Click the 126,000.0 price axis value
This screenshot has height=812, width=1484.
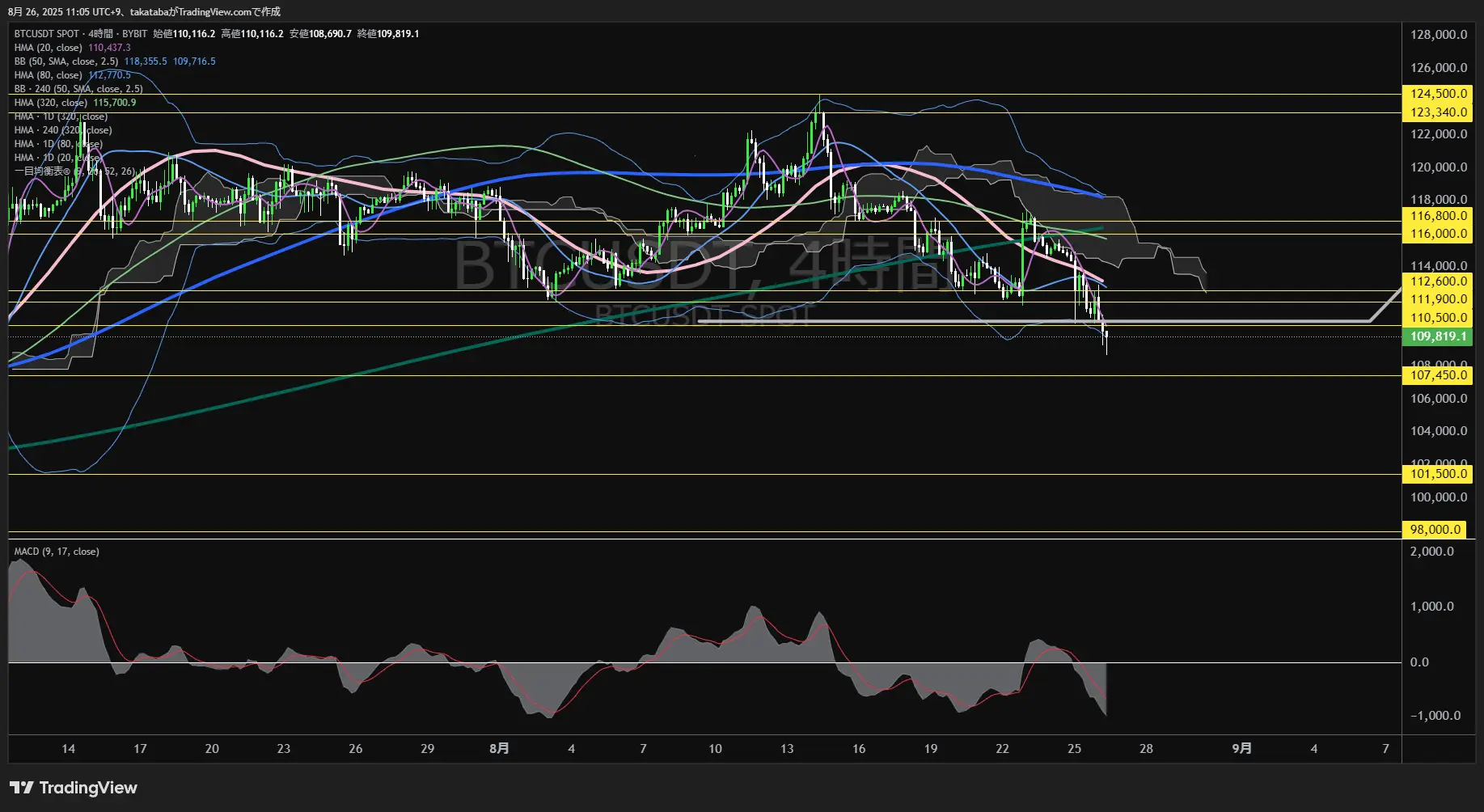(x=1439, y=68)
